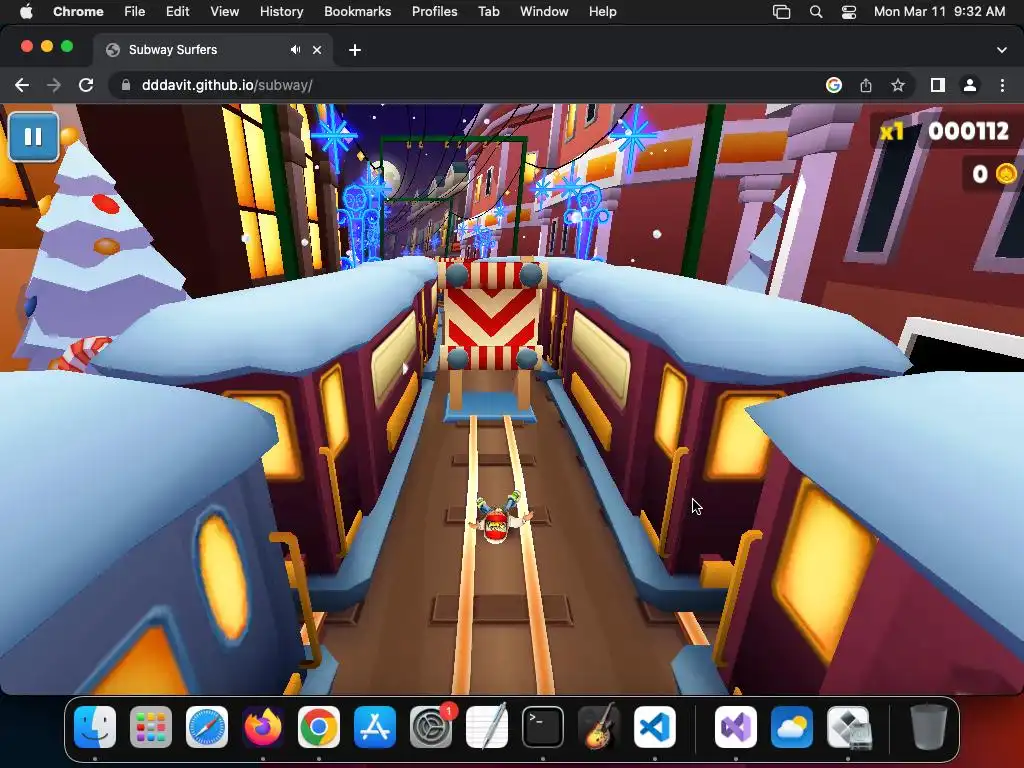Click the x1 multiplier

(x=892, y=132)
